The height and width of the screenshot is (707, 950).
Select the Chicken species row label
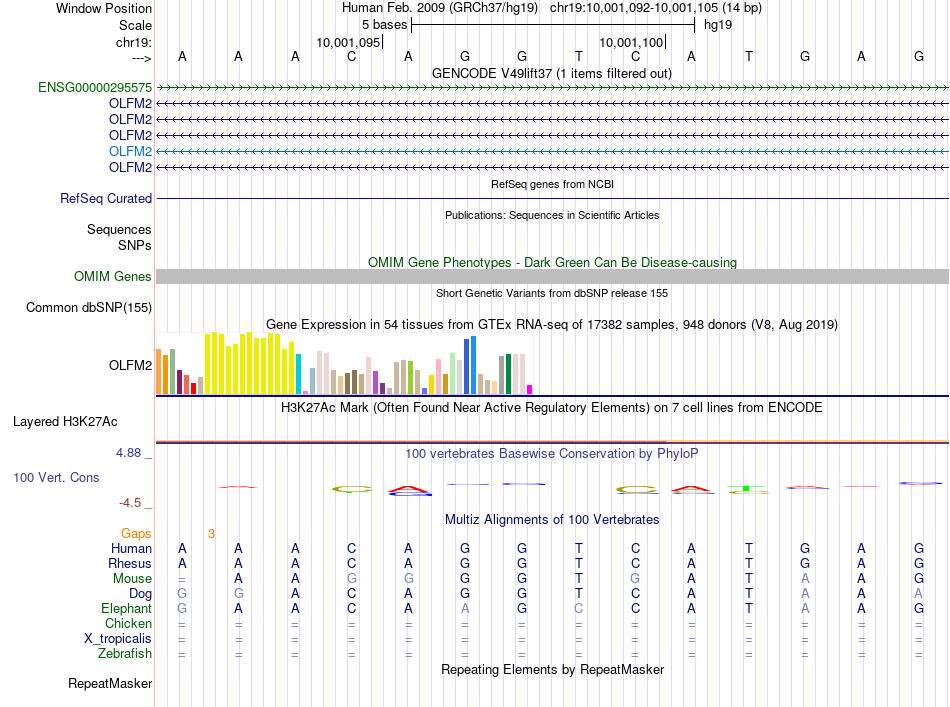coord(128,623)
